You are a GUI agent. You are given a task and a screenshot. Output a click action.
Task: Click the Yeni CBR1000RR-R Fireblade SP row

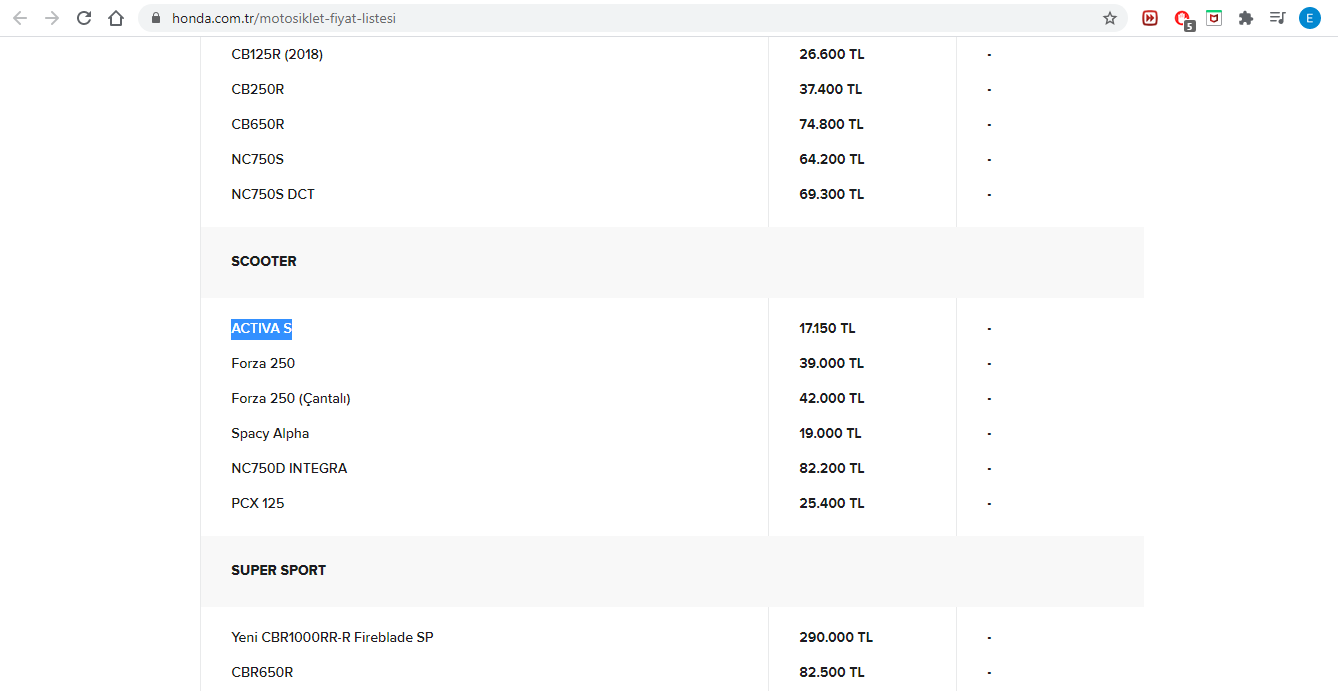[x=672, y=637]
